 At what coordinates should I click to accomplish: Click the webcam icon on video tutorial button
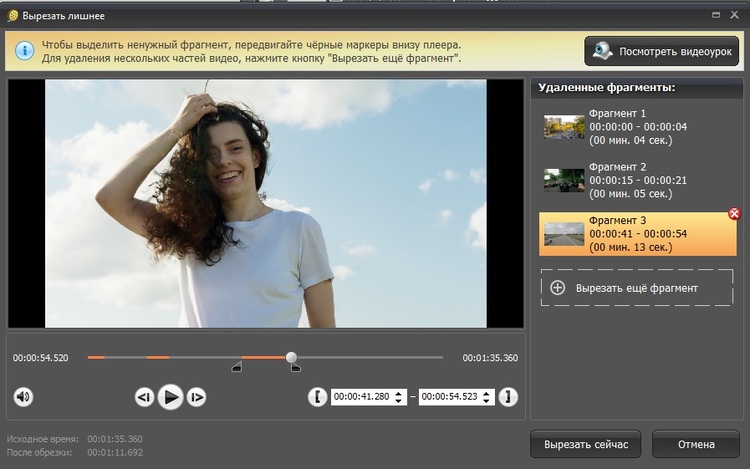point(602,51)
